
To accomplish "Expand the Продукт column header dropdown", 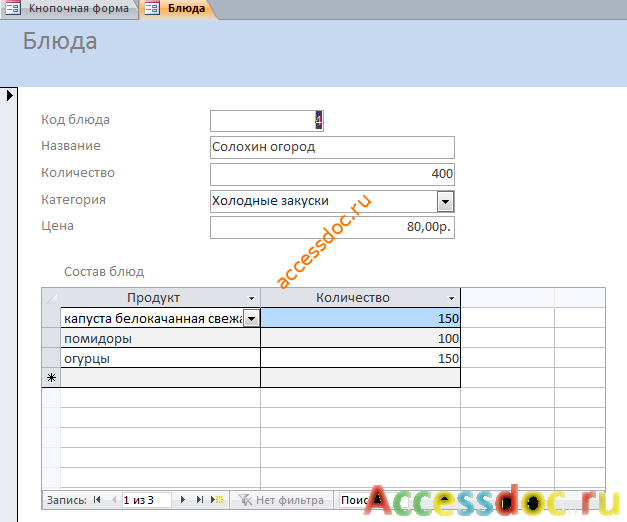I will click(x=251, y=298).
